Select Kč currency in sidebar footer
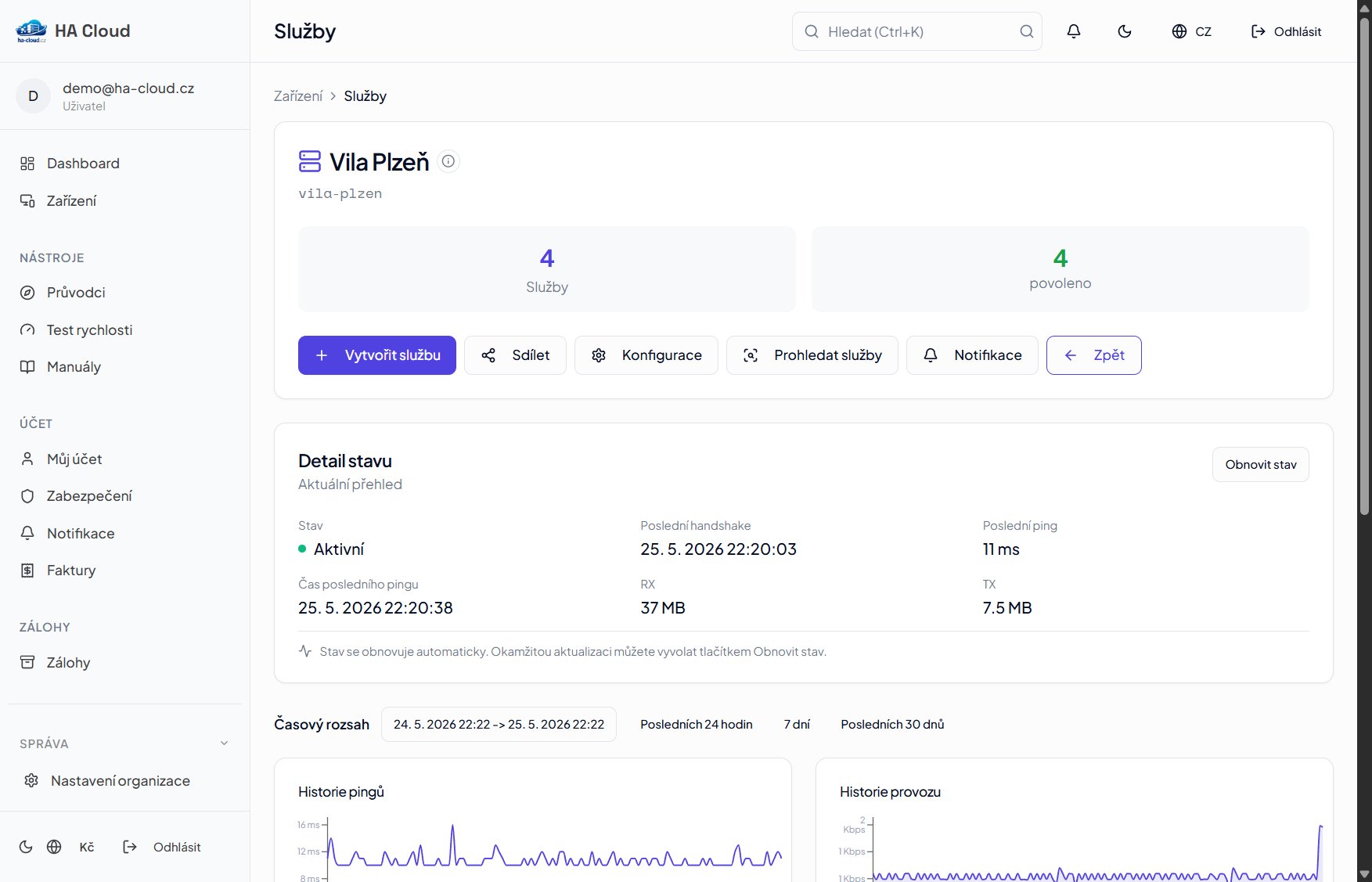Screen dimensions: 1372x882 click(x=87, y=847)
